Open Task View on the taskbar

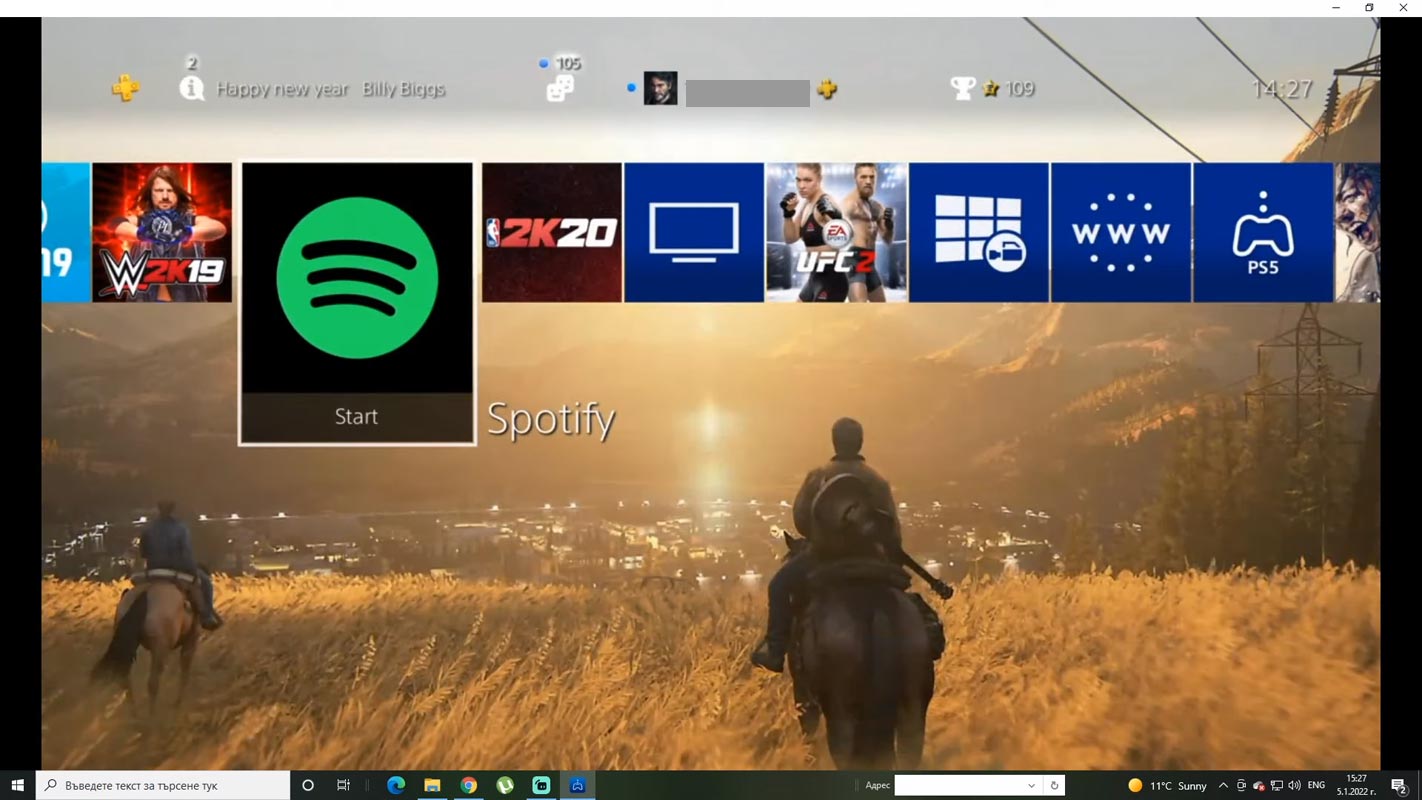[343, 785]
